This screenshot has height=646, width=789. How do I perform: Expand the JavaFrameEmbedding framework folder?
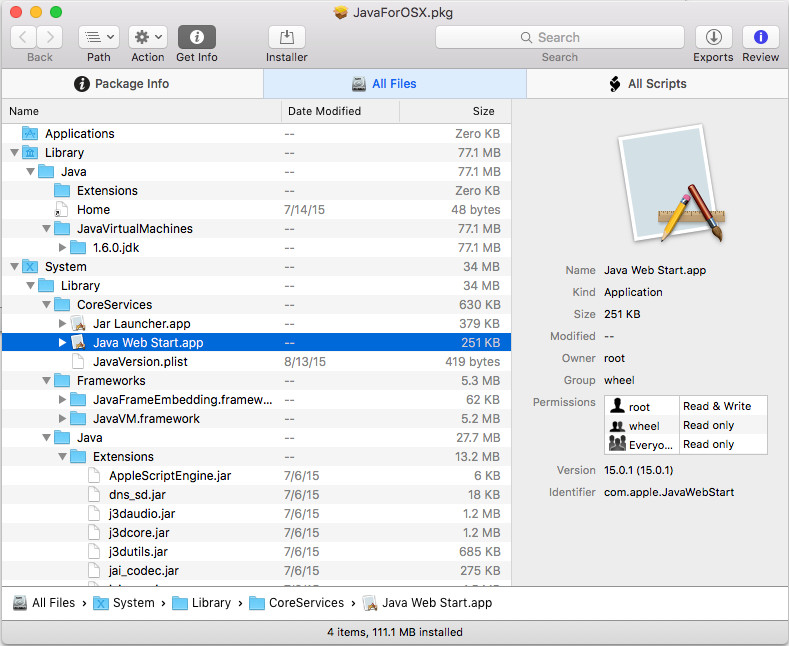(62, 399)
